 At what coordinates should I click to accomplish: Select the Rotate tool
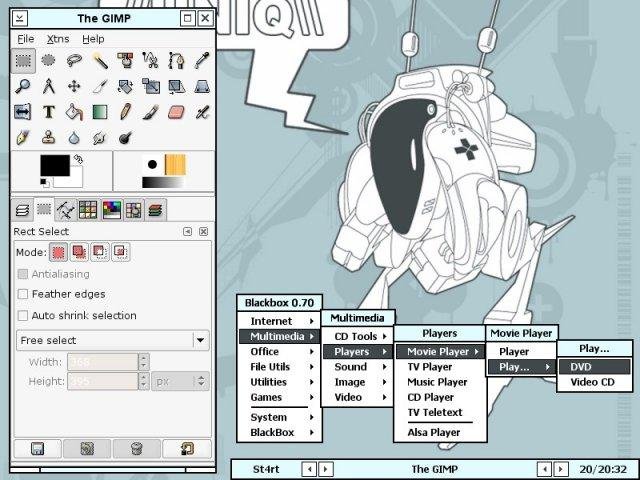(x=125, y=86)
